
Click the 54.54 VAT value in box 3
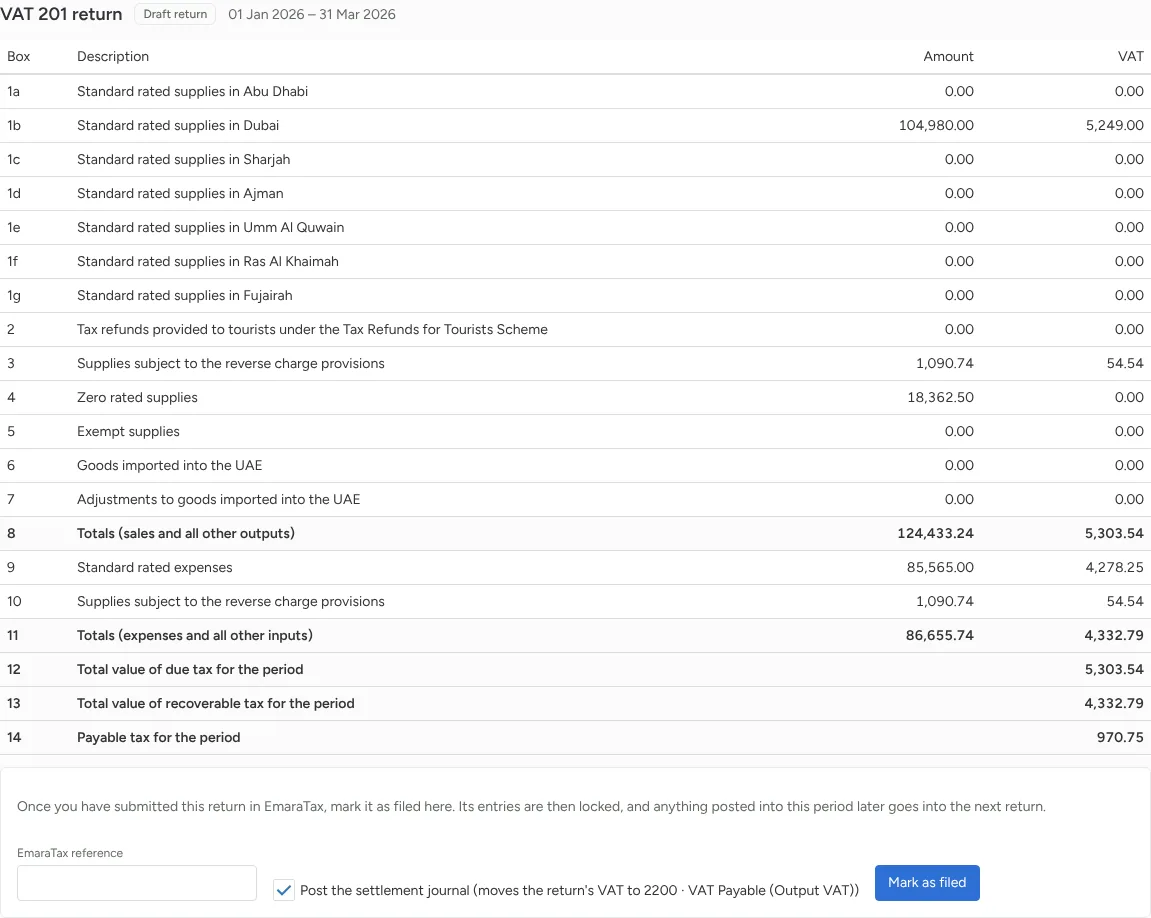coord(1125,363)
